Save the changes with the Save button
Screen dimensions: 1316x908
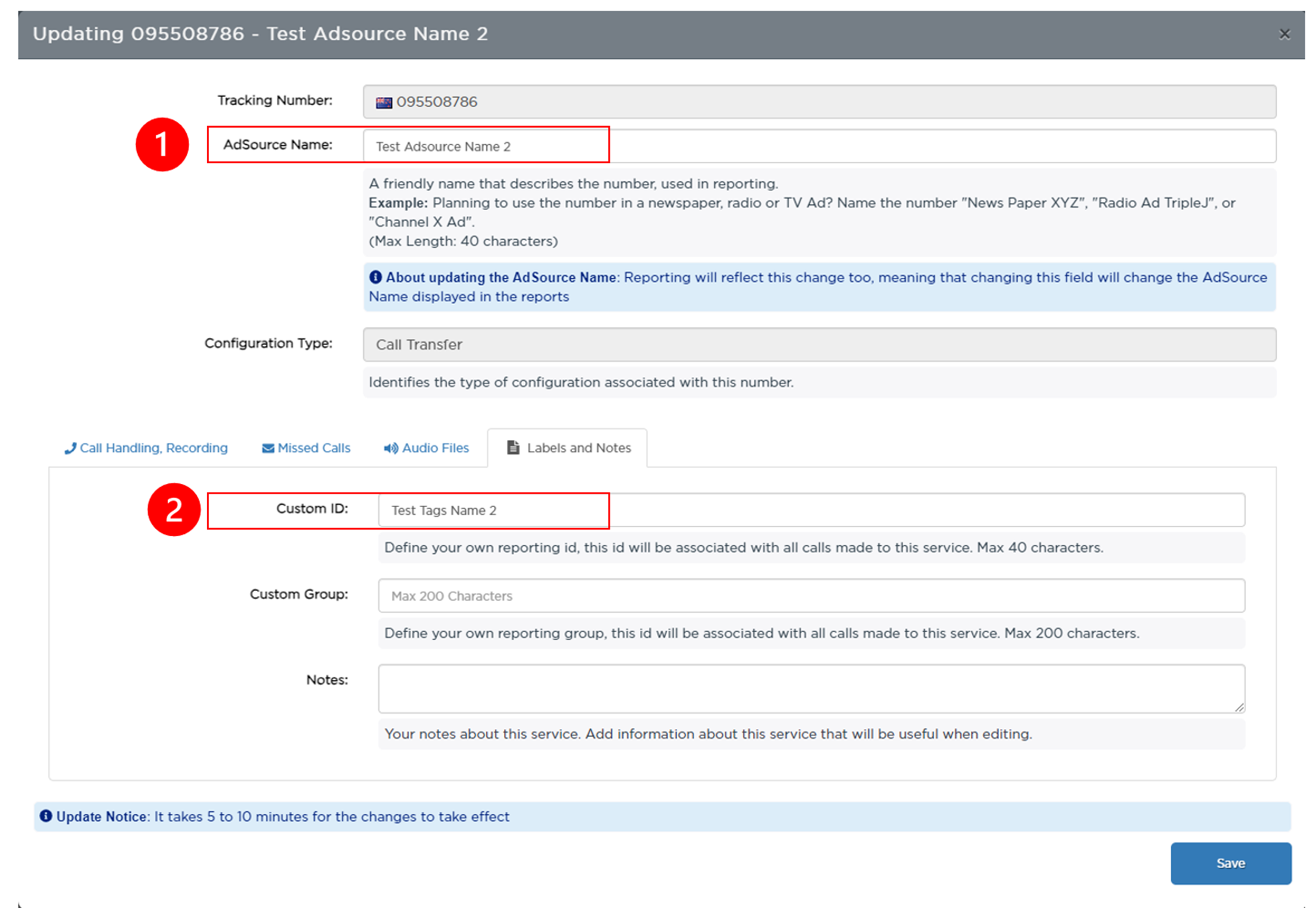pyautogui.click(x=1231, y=863)
